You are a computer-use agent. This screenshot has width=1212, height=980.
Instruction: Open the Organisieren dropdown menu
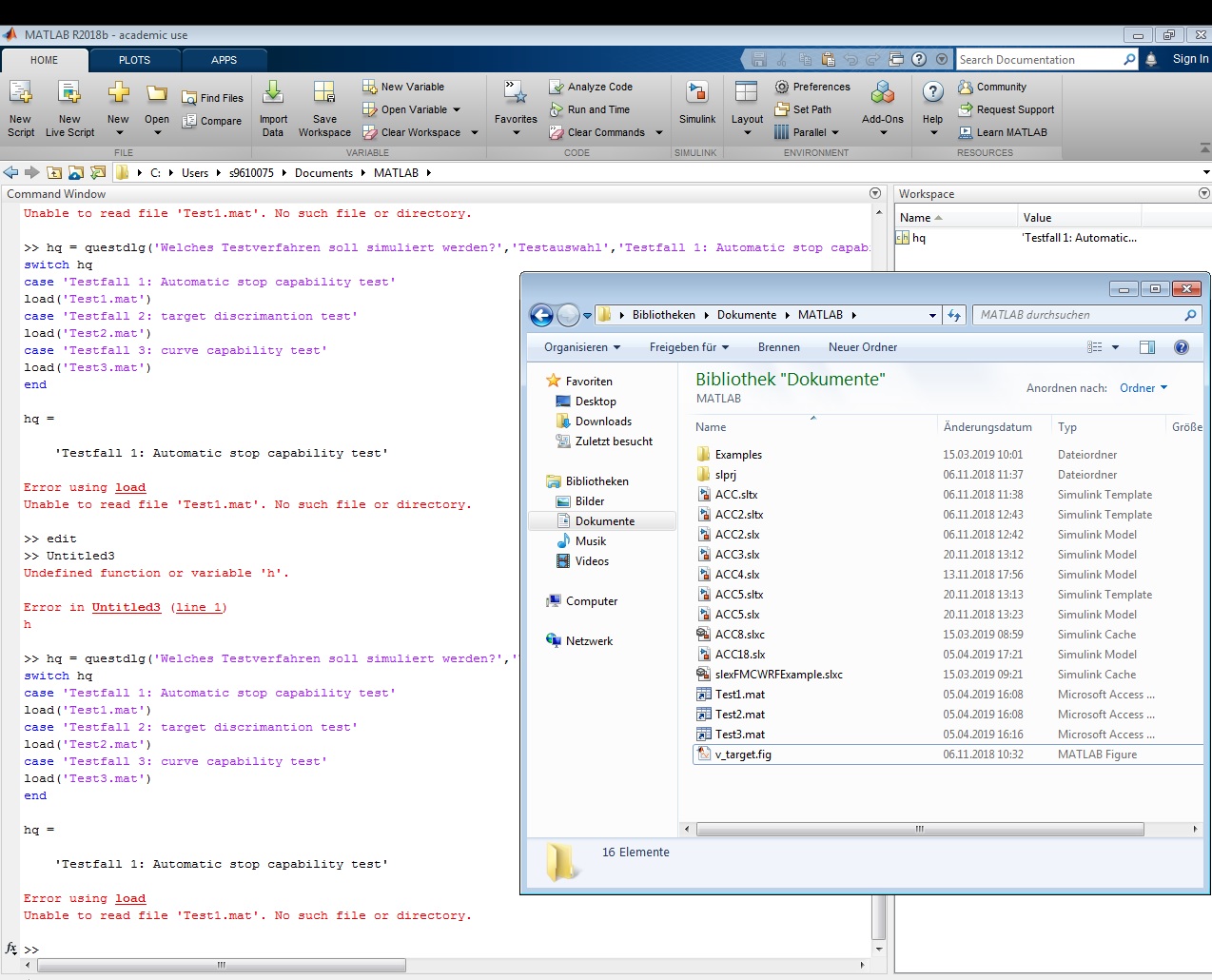point(581,347)
